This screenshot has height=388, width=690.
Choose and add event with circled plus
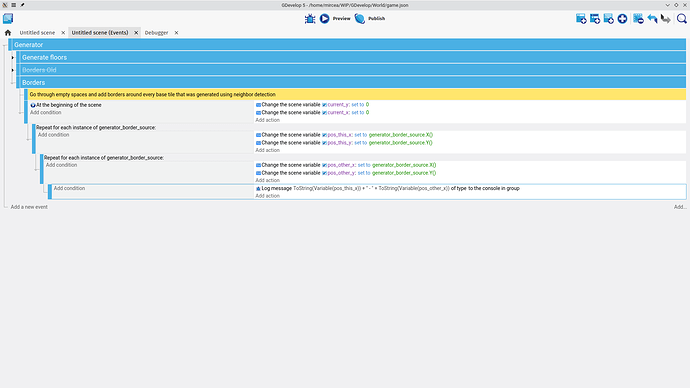[x=622, y=18]
